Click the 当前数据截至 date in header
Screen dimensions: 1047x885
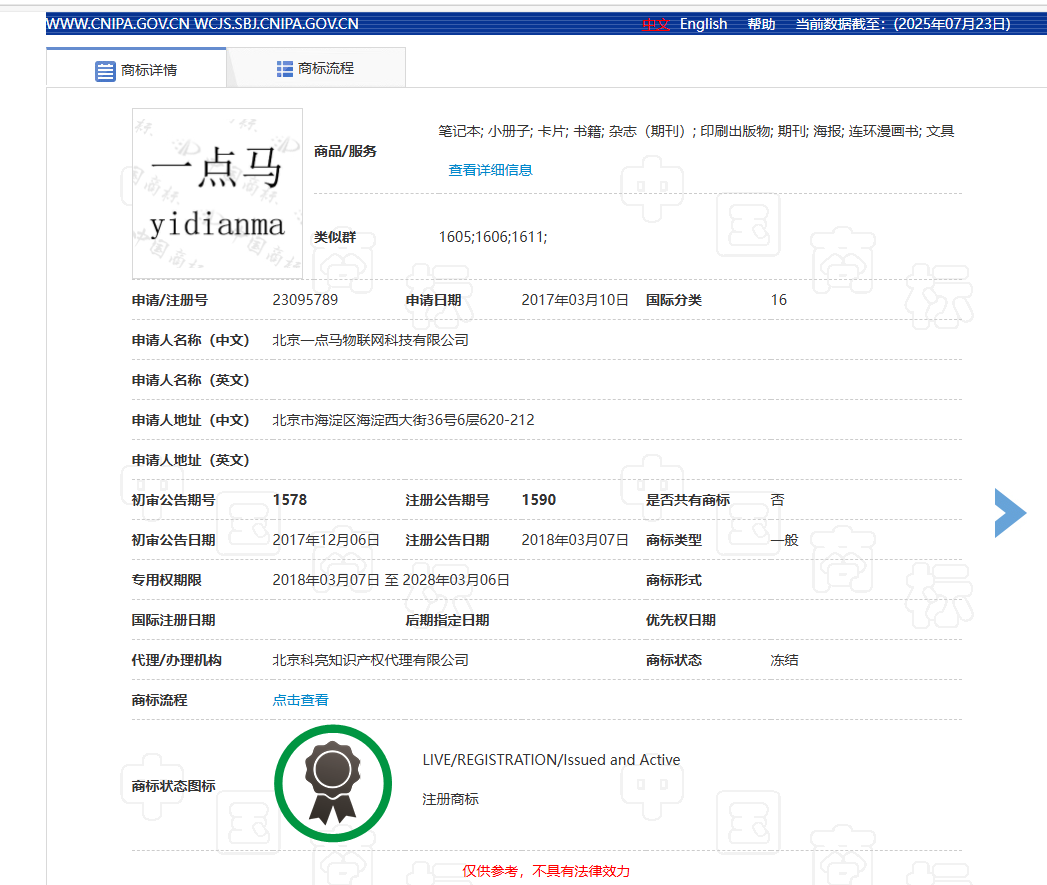[902, 24]
